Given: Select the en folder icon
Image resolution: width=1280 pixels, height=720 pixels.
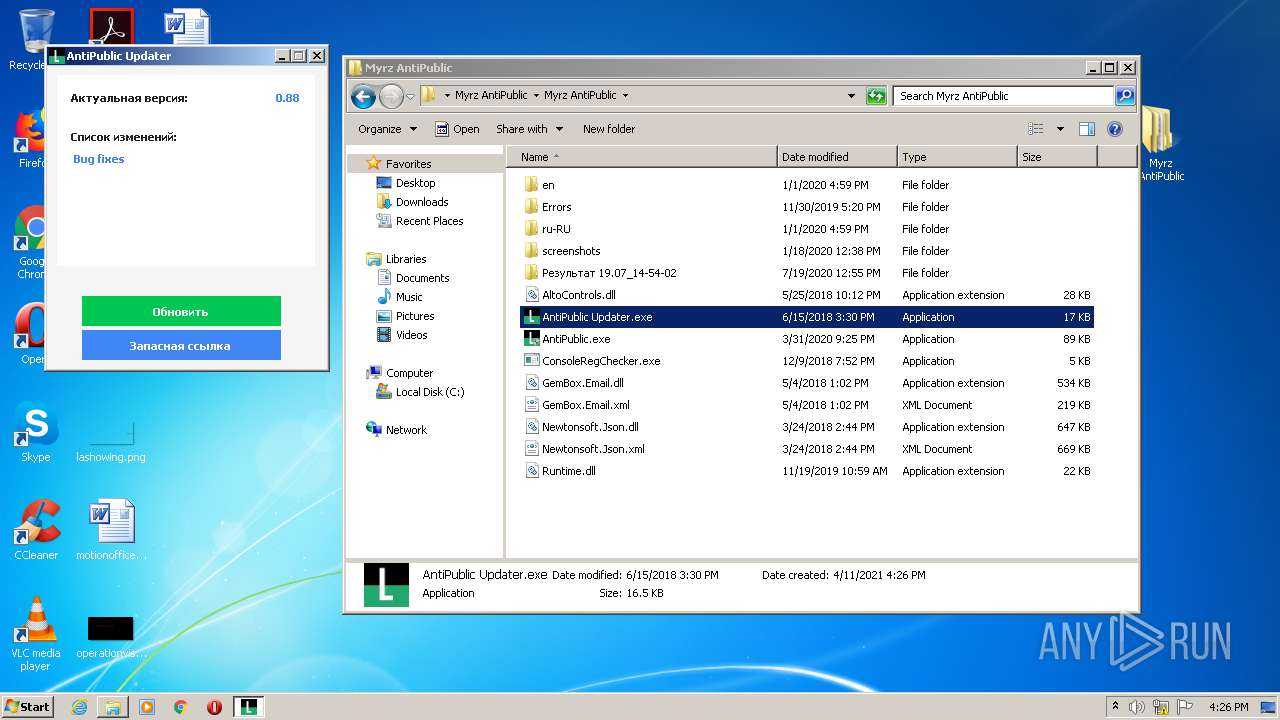Looking at the screenshot, I should coord(532,185).
